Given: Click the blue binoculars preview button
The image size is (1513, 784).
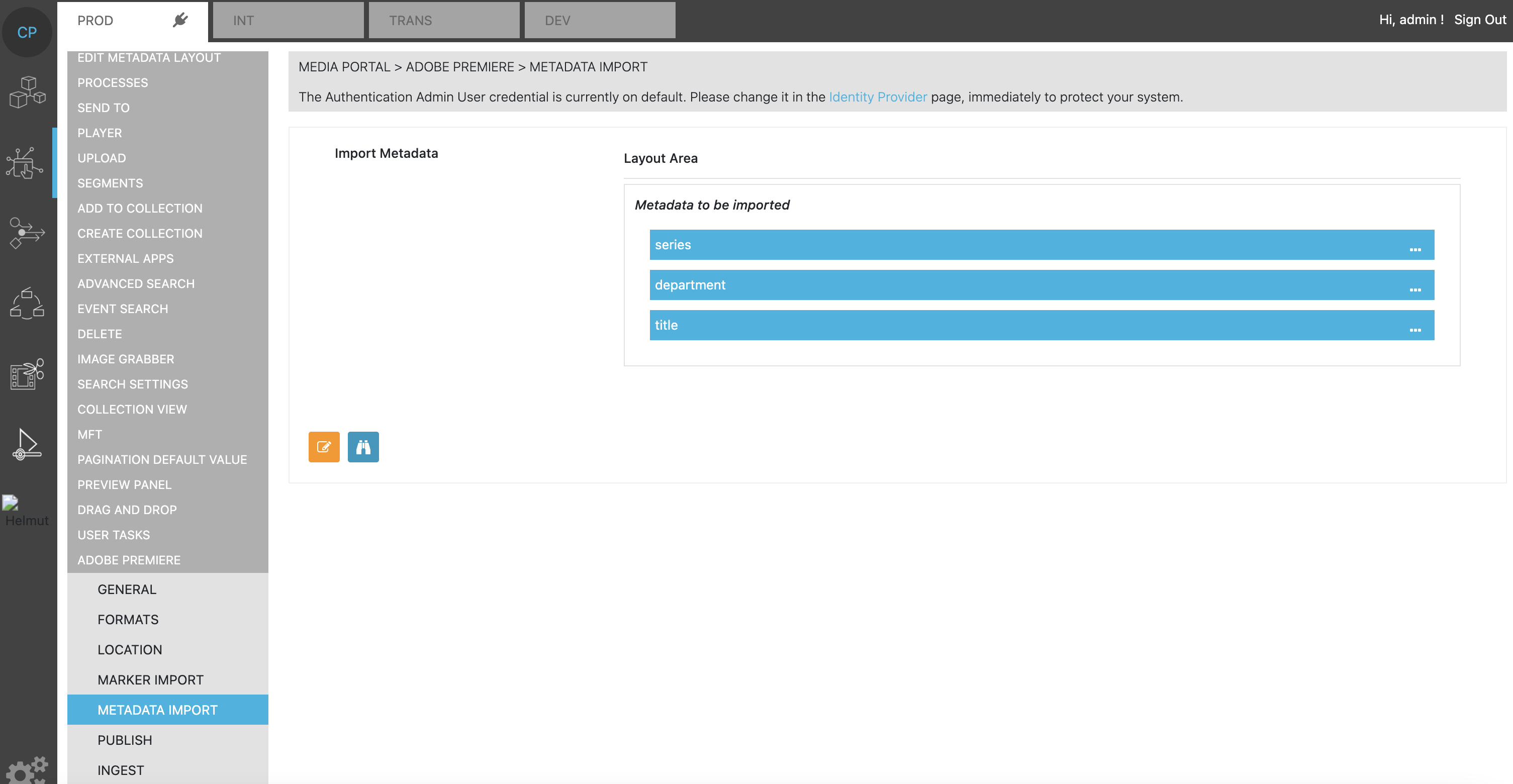Looking at the screenshot, I should (363, 447).
